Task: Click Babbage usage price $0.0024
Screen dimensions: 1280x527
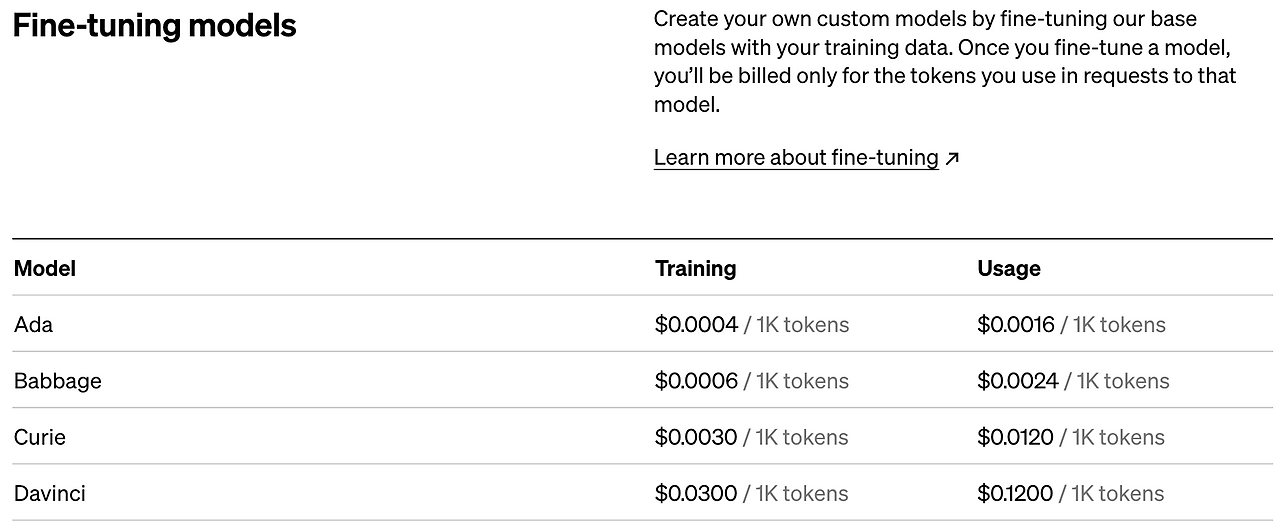Action: [x=1018, y=381]
